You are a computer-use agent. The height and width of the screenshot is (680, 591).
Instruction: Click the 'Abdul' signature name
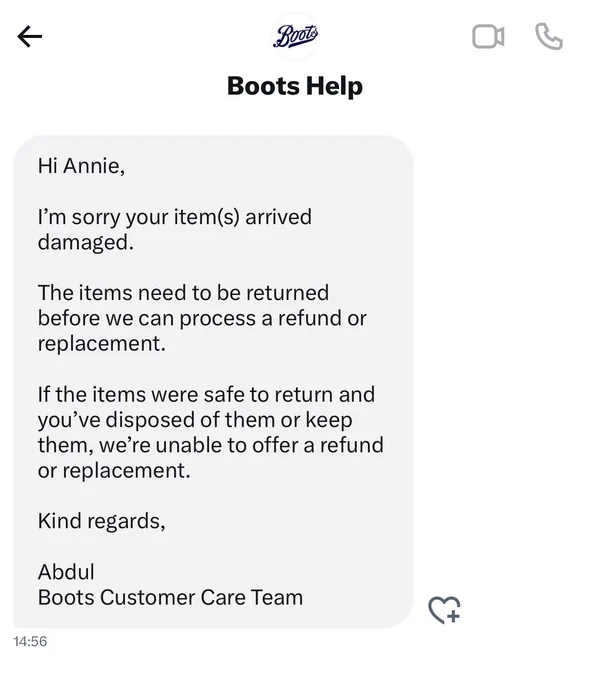66,572
